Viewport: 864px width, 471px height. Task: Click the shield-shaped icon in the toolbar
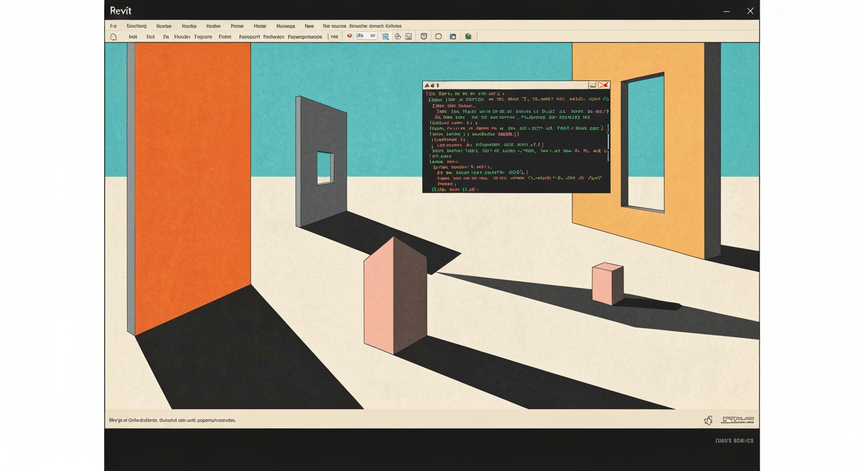click(x=424, y=36)
